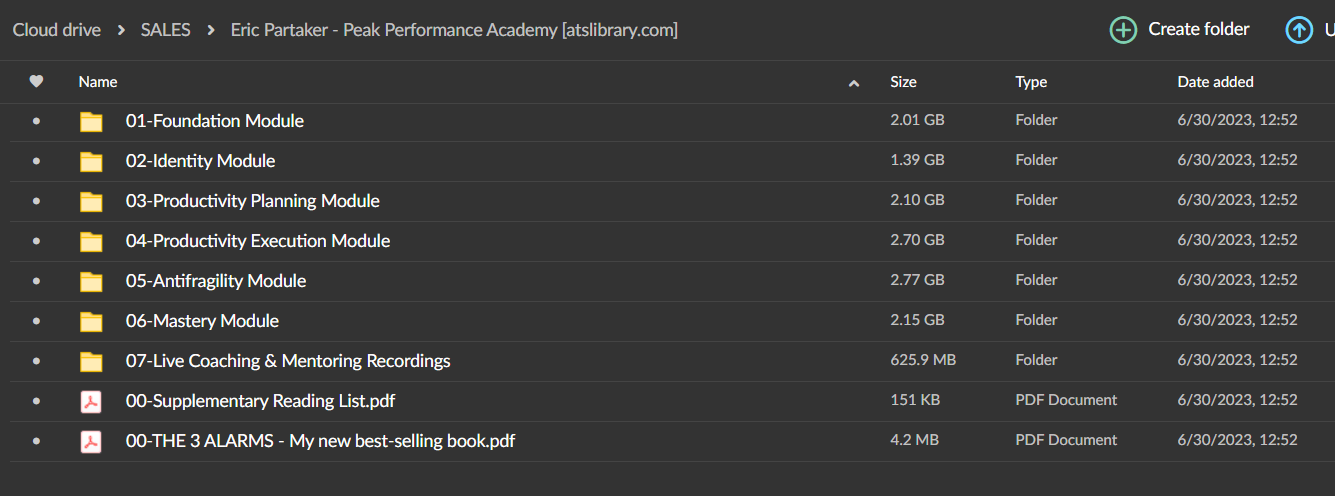Go to SALES folder in breadcrumb
This screenshot has height=496, width=1335.
pyautogui.click(x=165, y=30)
